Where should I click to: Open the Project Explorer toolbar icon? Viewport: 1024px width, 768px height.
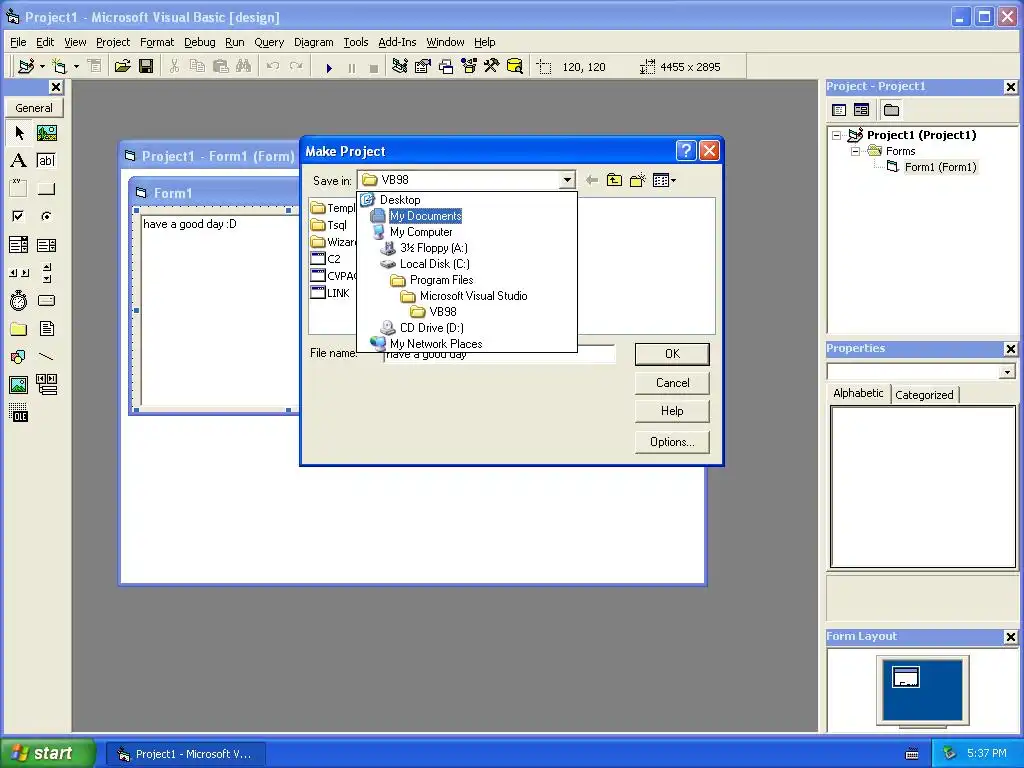400,67
